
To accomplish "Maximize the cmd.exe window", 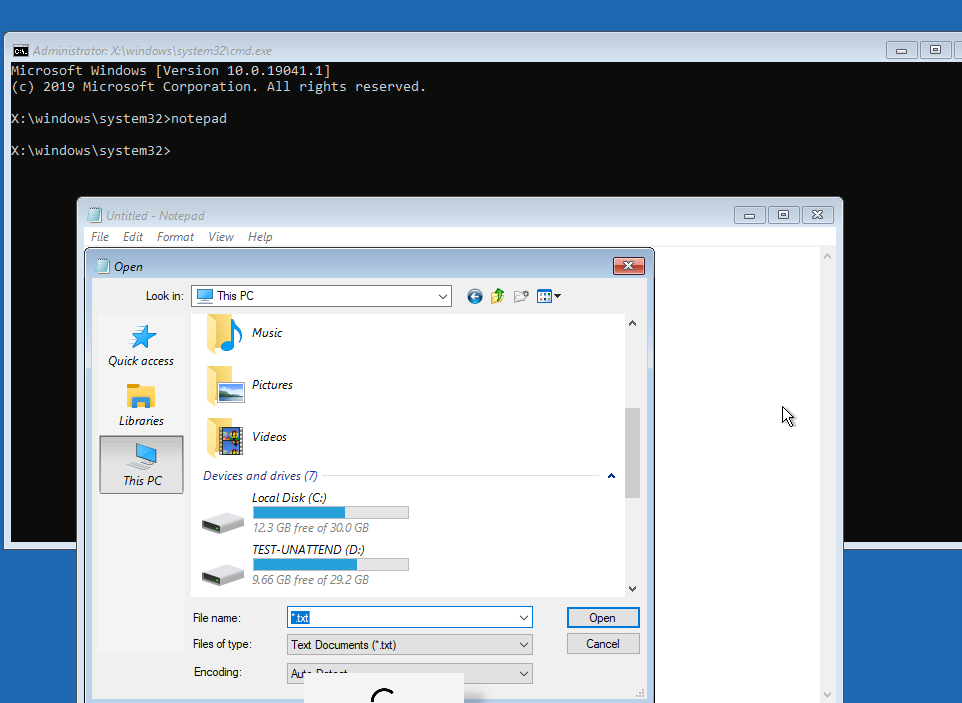I will pos(936,50).
